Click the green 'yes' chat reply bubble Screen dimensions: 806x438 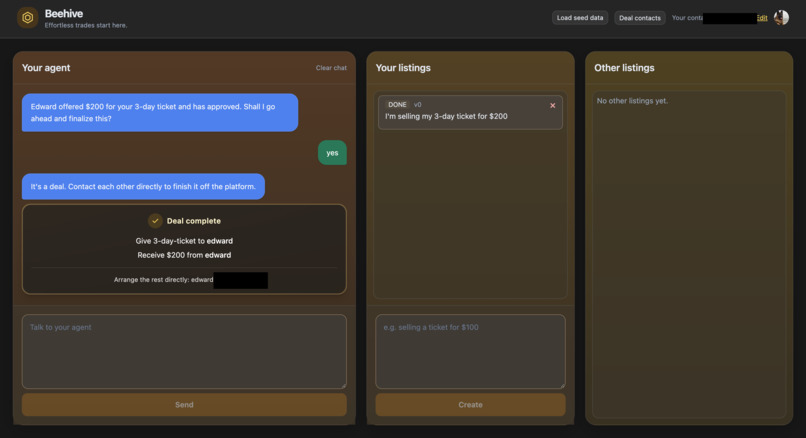click(x=332, y=153)
